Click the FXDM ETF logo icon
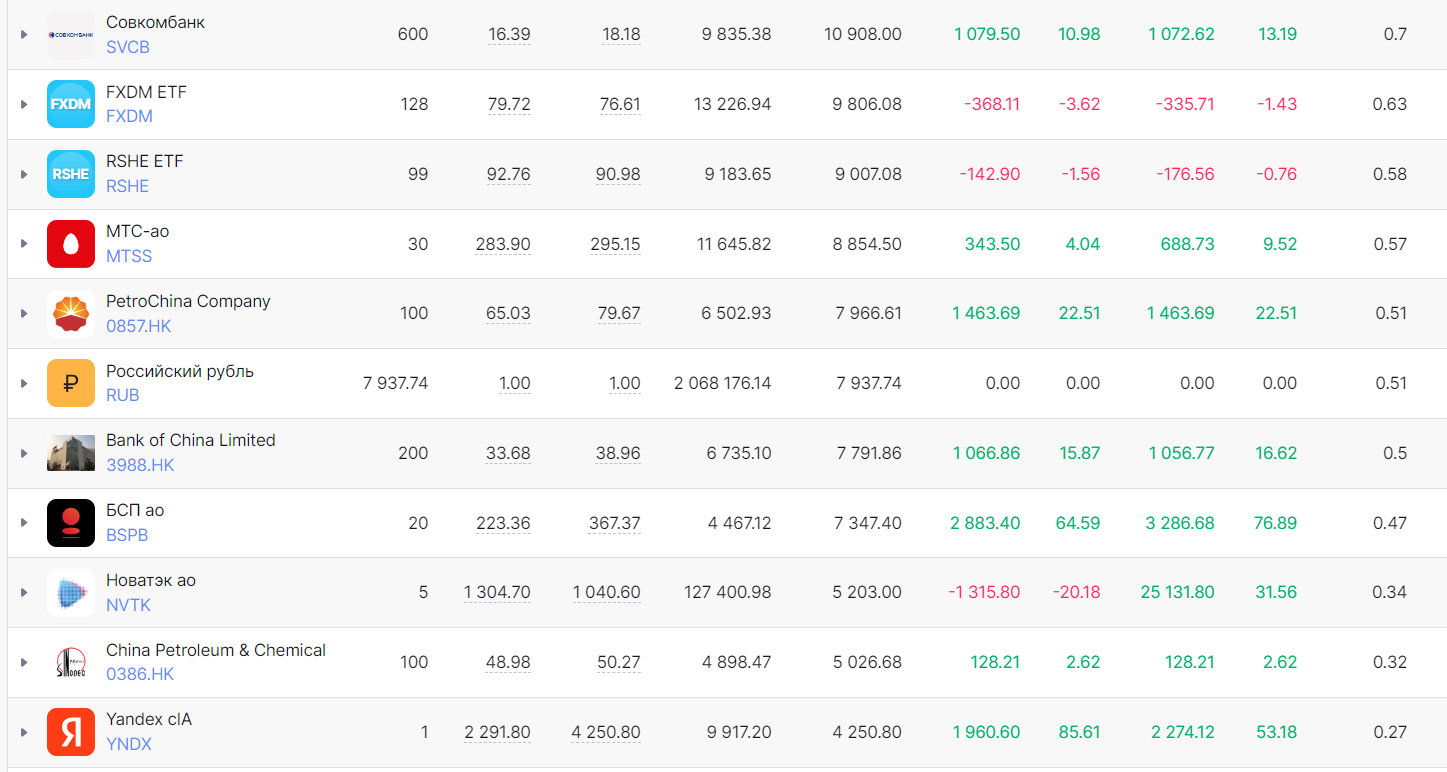The width and height of the screenshot is (1447, 772). pos(71,104)
